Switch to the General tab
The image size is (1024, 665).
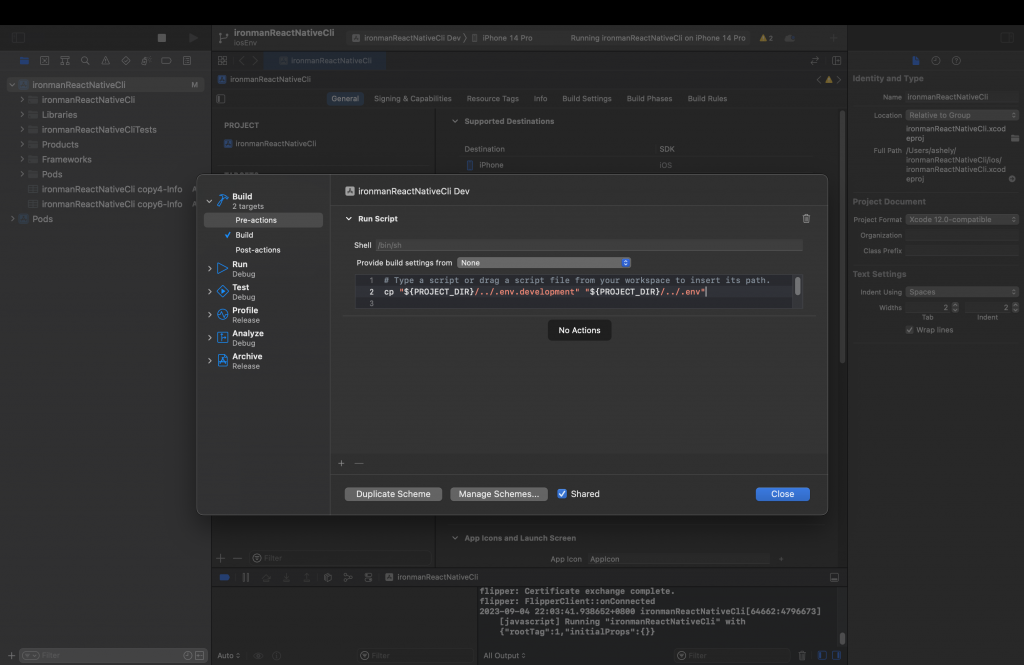click(x=345, y=99)
